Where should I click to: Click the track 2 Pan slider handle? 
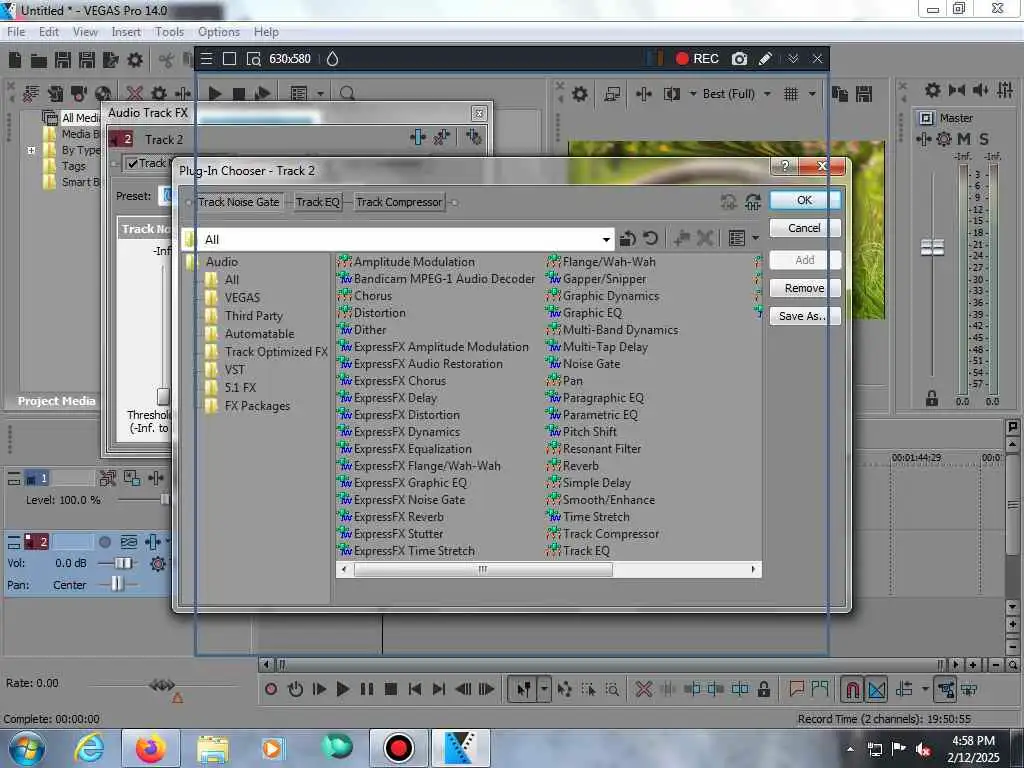point(116,584)
